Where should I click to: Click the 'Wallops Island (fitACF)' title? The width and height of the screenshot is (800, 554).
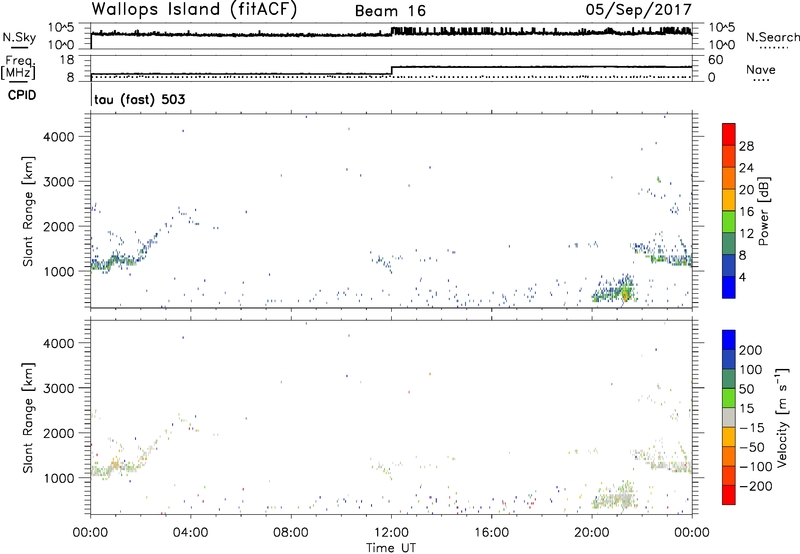[x=194, y=9]
